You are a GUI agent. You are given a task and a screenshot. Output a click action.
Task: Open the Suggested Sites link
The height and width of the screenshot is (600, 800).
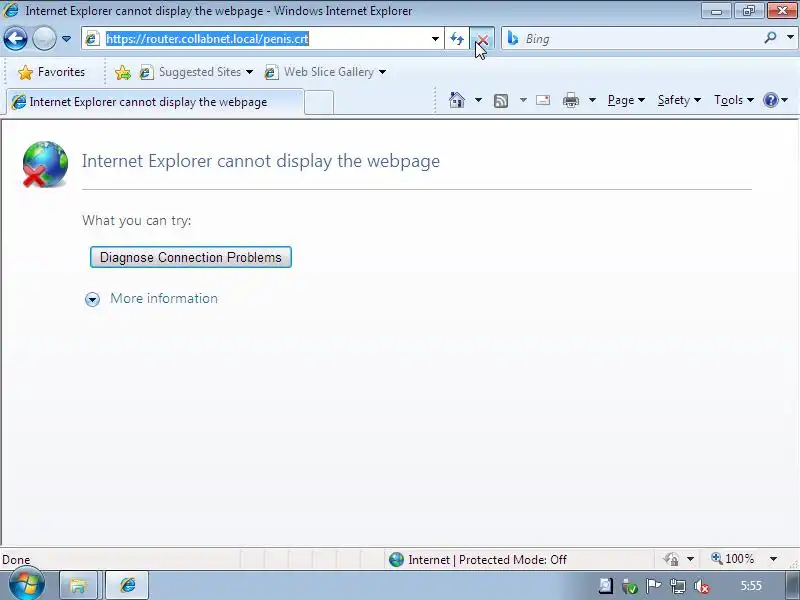coord(196,72)
